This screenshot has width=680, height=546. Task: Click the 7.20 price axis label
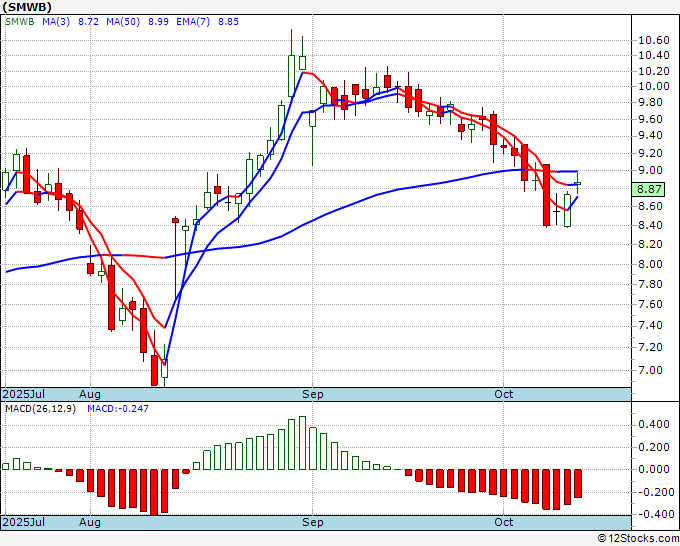click(651, 347)
